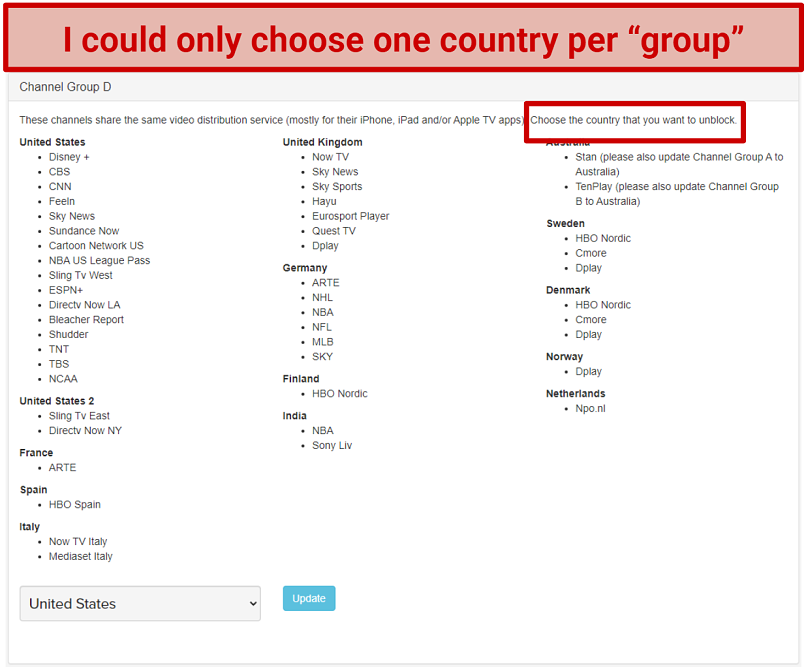This screenshot has height=667, width=806.
Task: Click the Denmark heading
Action: (x=568, y=290)
